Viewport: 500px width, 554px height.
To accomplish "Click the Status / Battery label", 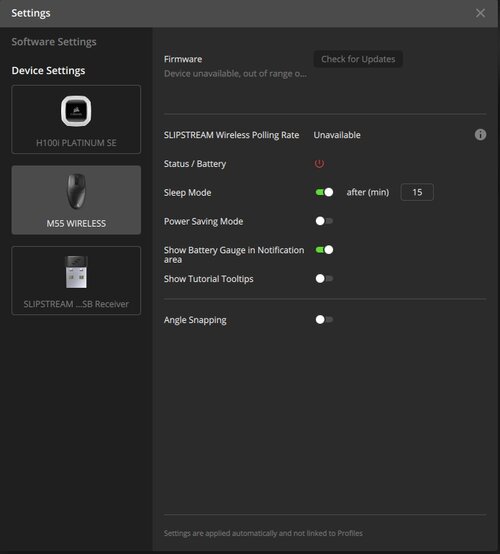I will pos(195,164).
